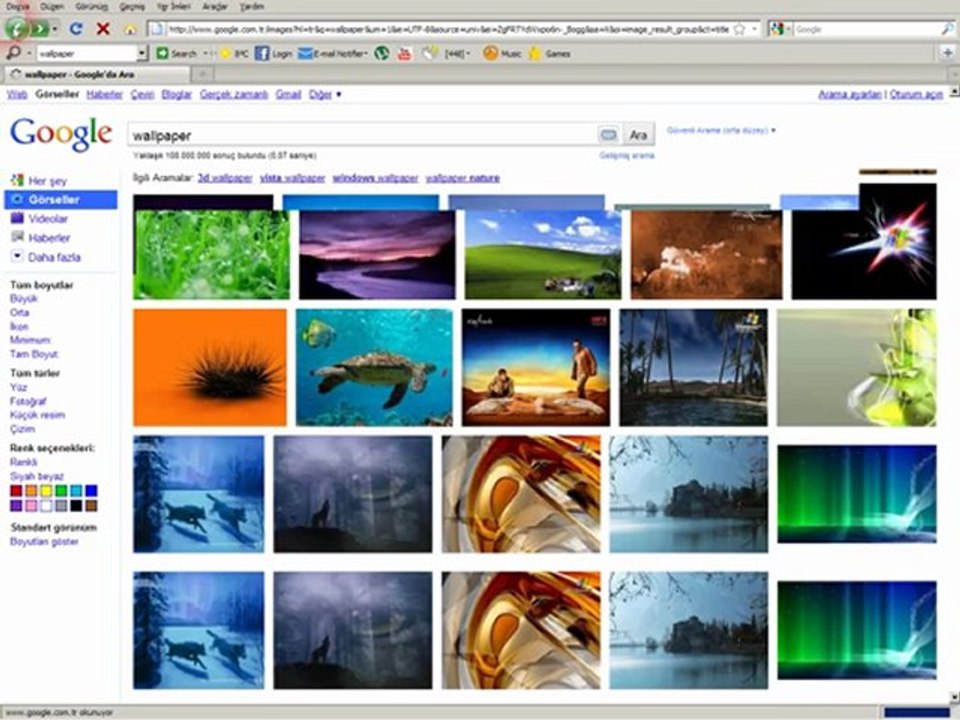This screenshot has height=720, width=960.
Task: Click the Web link in the Google top bar
Action: pos(17,94)
